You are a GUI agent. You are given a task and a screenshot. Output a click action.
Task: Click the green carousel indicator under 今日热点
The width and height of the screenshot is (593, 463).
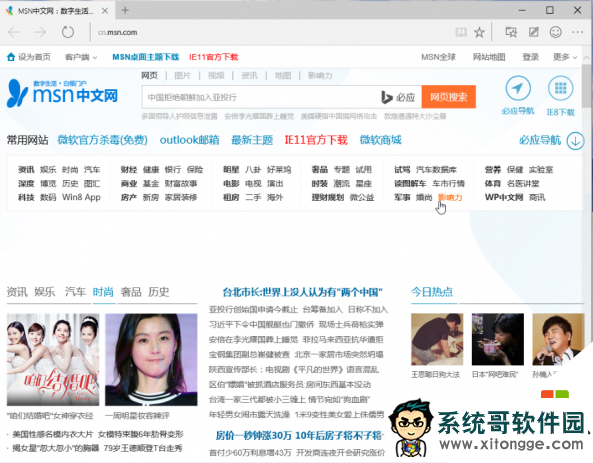(562, 394)
